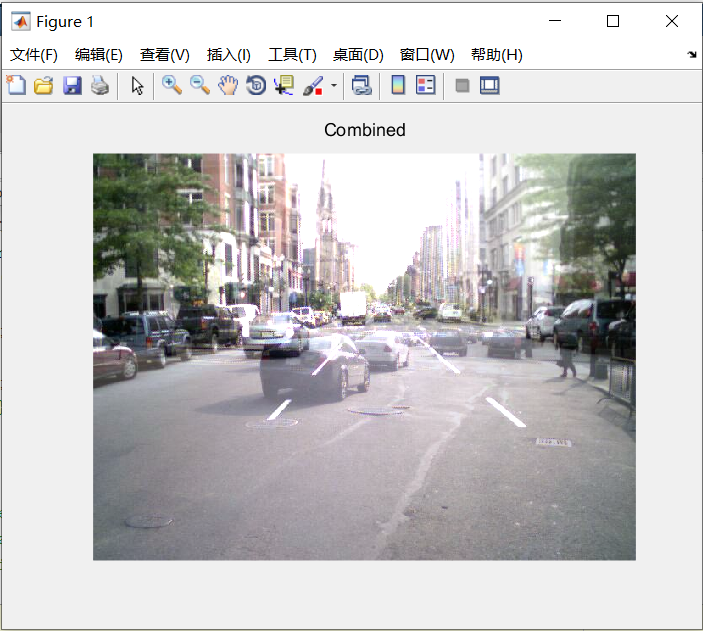Select the Brush data tool
This screenshot has width=703, height=631.
tap(313, 85)
